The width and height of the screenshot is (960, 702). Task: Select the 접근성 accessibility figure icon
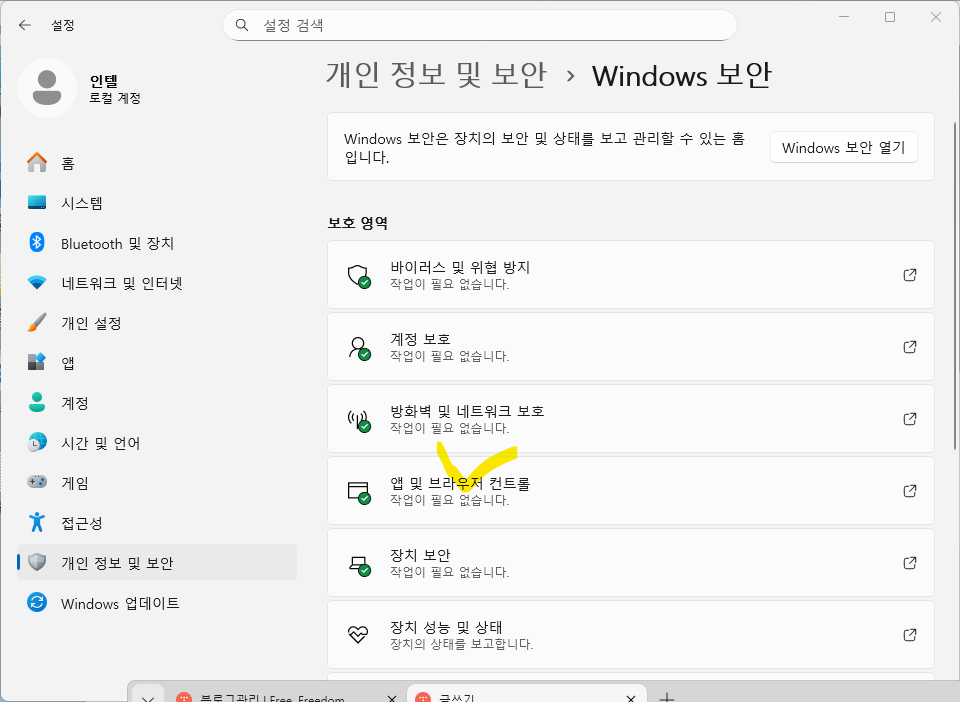(x=37, y=522)
